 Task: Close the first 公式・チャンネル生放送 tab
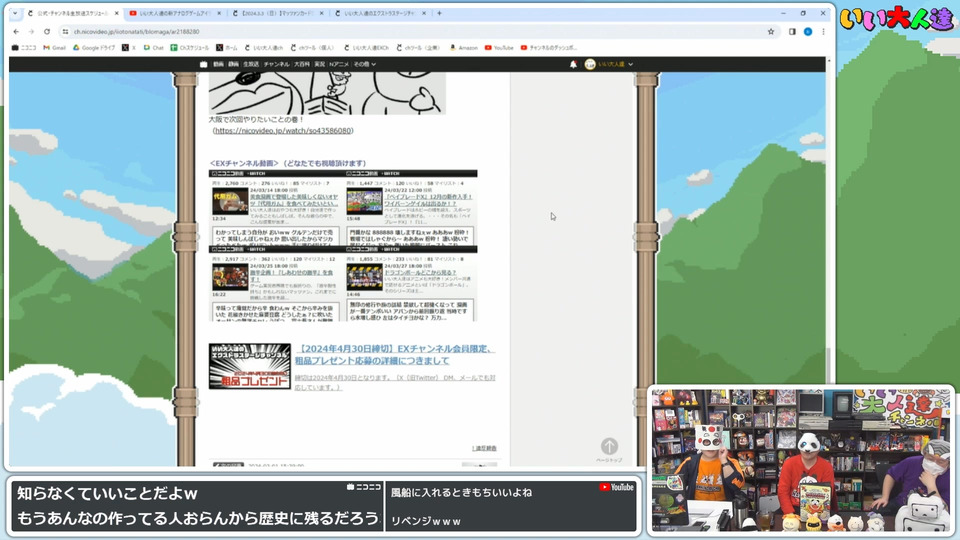(117, 13)
